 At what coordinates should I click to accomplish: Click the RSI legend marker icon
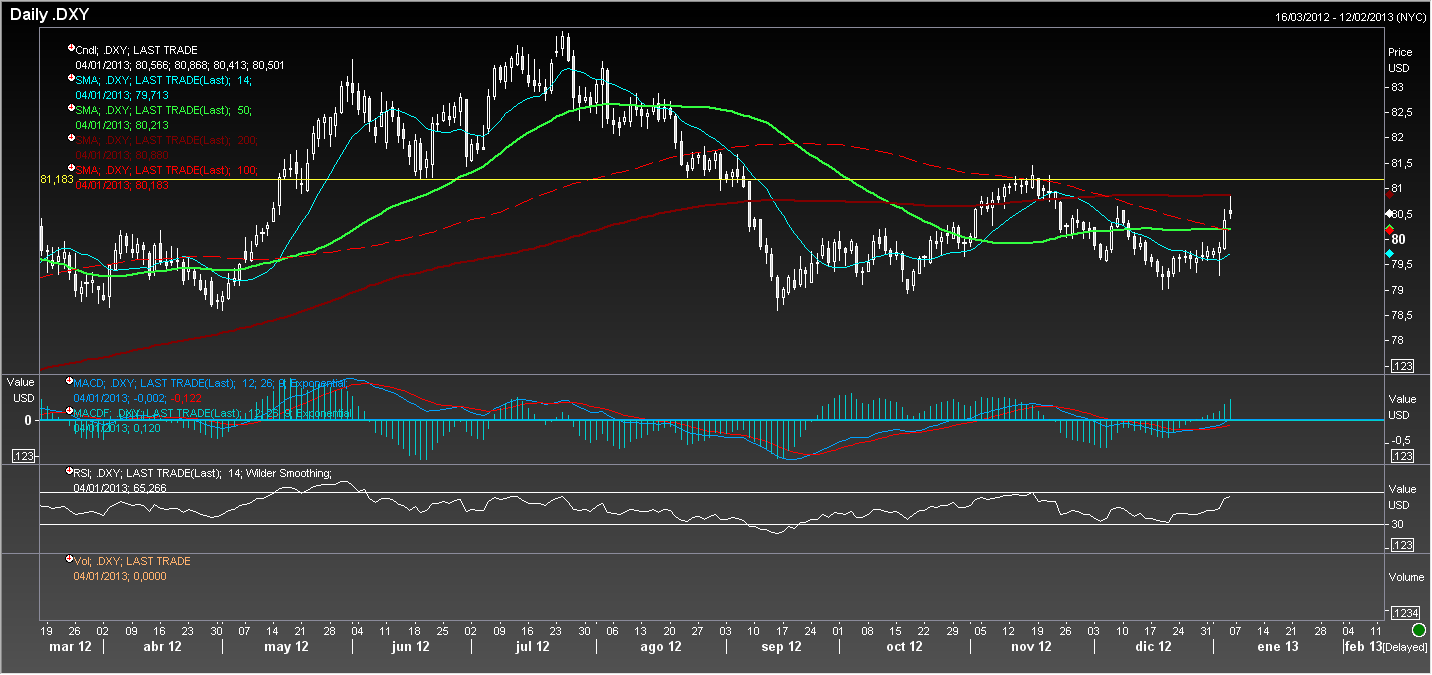click(69, 471)
